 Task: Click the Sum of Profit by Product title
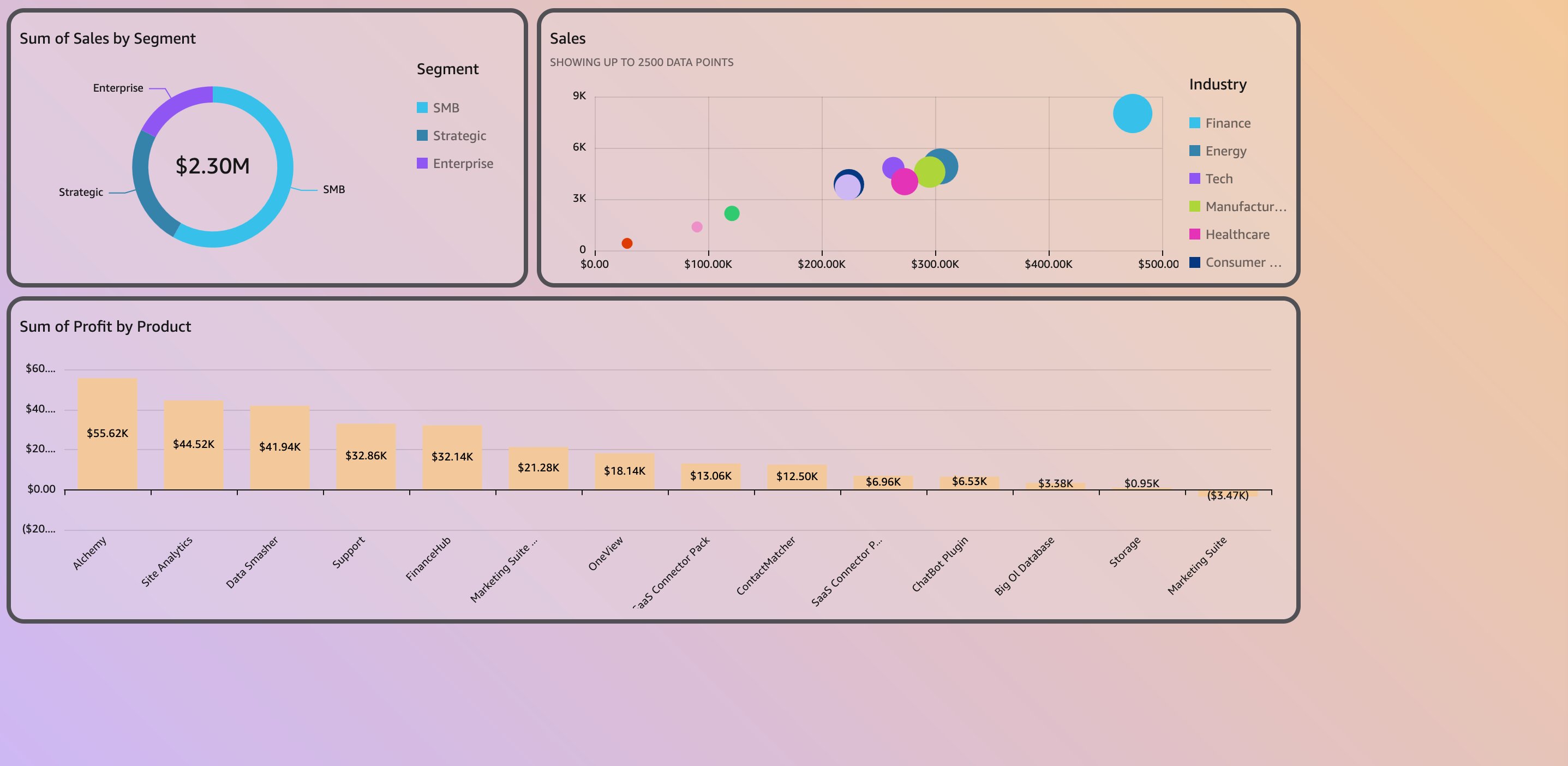coord(105,326)
